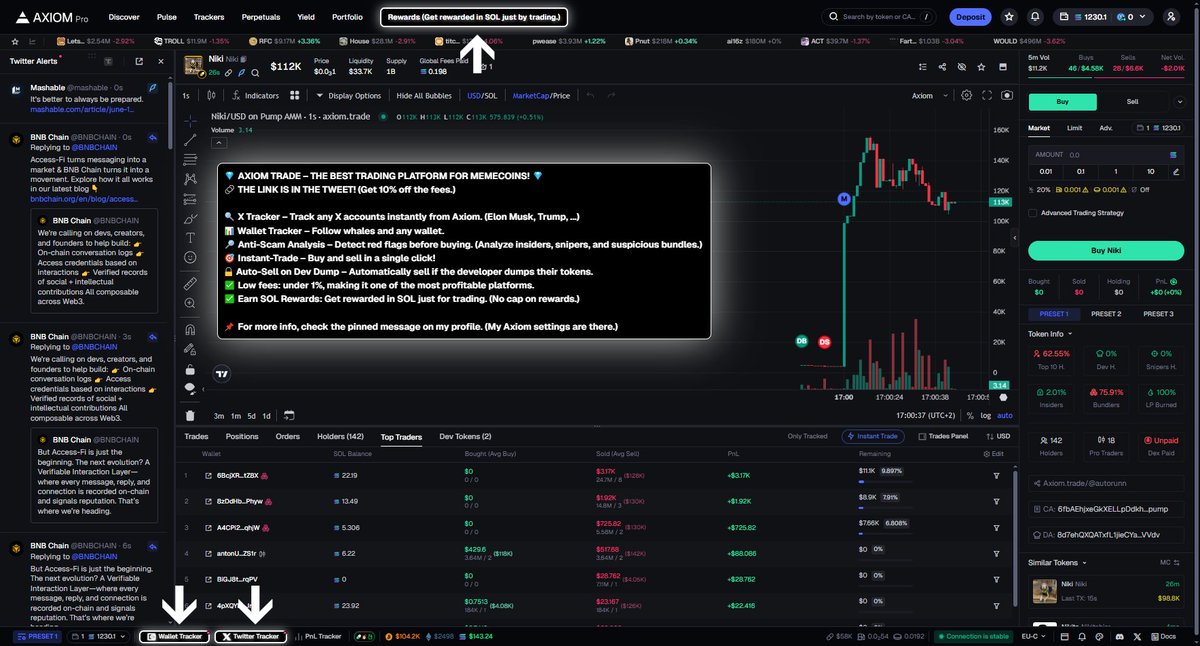Open the Twitter Tracker
Viewport: 1200px width, 646px height.
pyautogui.click(x=251, y=636)
